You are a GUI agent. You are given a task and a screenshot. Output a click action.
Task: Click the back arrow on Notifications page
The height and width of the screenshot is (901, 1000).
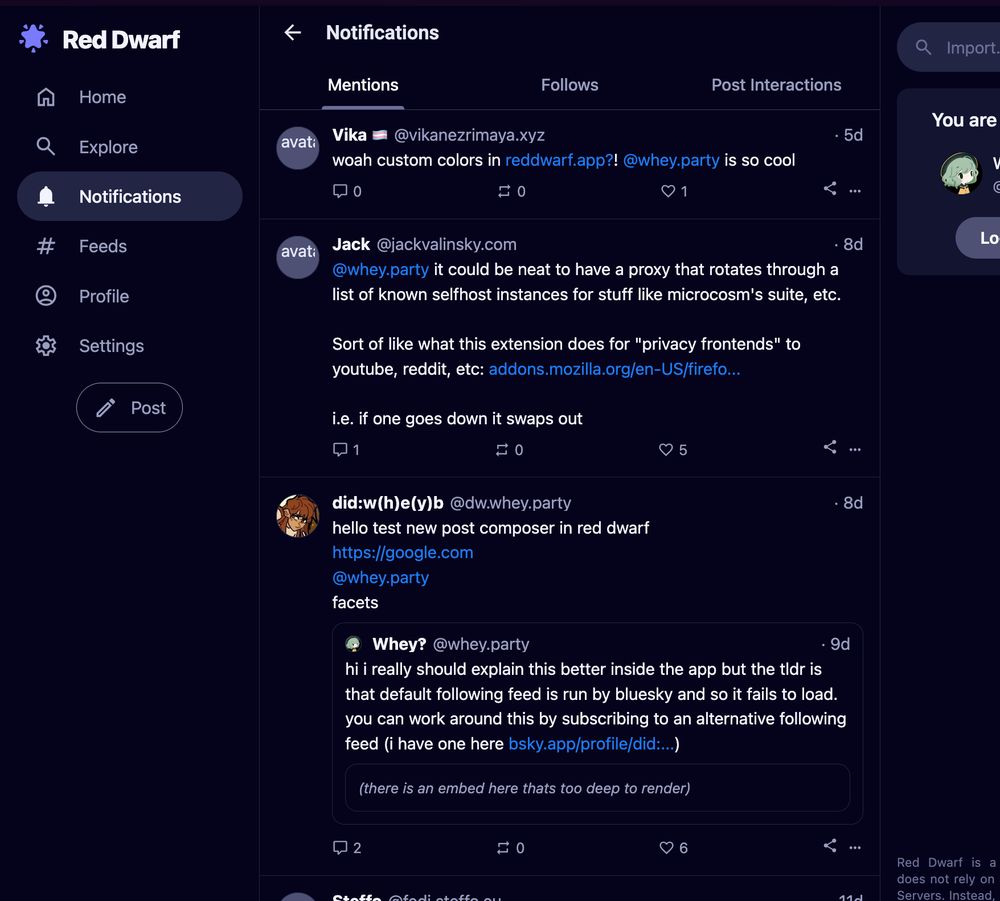click(x=292, y=32)
